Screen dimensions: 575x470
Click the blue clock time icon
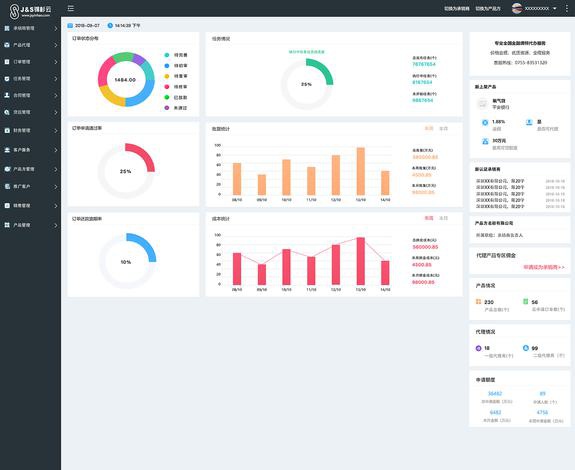point(110,26)
